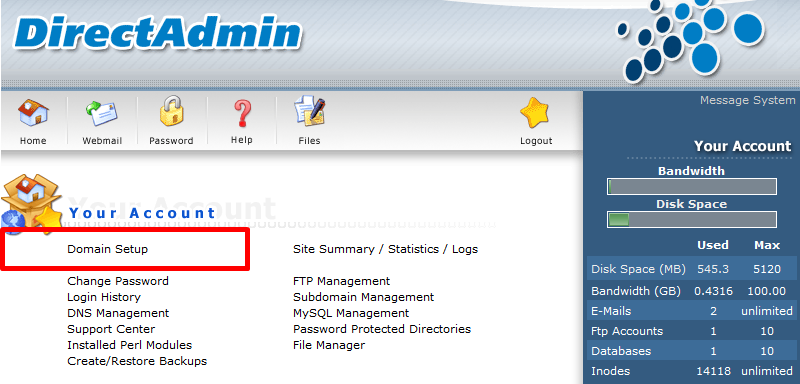Open the Message System link
Screen dimensions: 800x384
747,100
